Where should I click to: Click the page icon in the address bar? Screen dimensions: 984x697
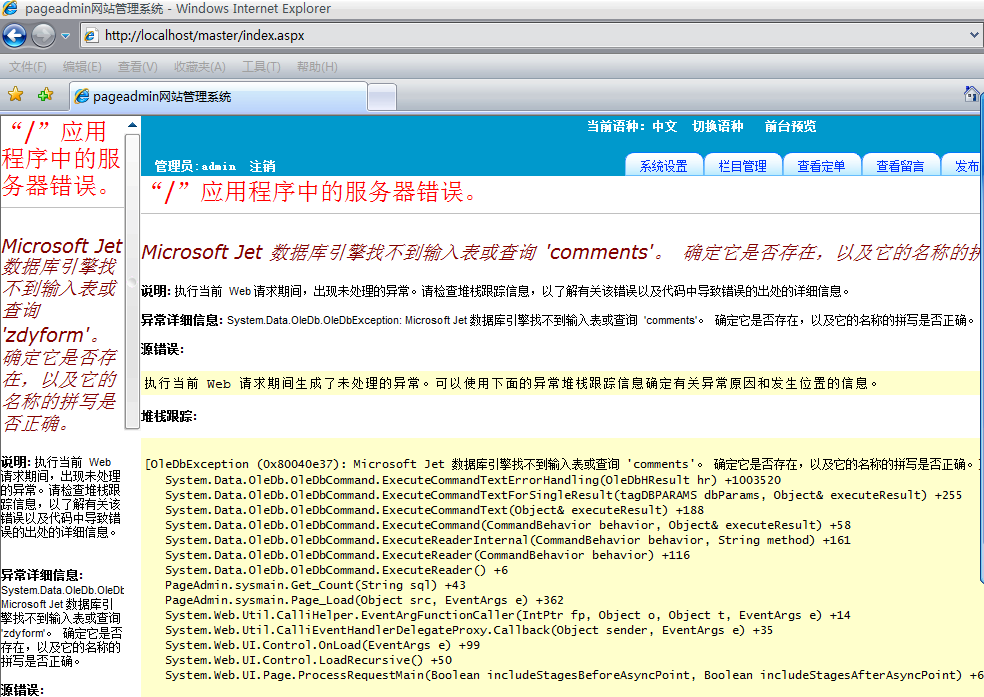pyautogui.click(x=91, y=36)
